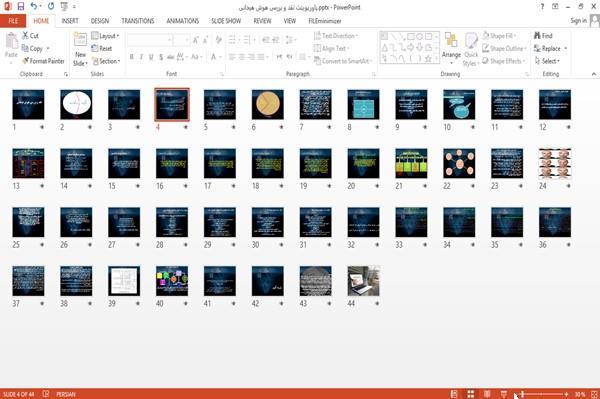This screenshot has width=600, height=399.
Task: Toggle Bold formatting button
Action: click(x=132, y=57)
